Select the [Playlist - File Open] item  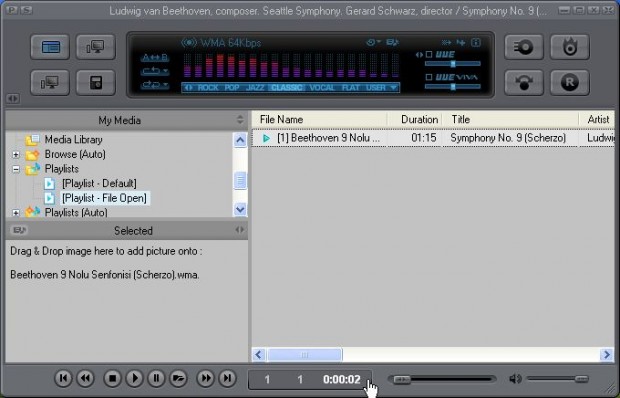(104, 198)
